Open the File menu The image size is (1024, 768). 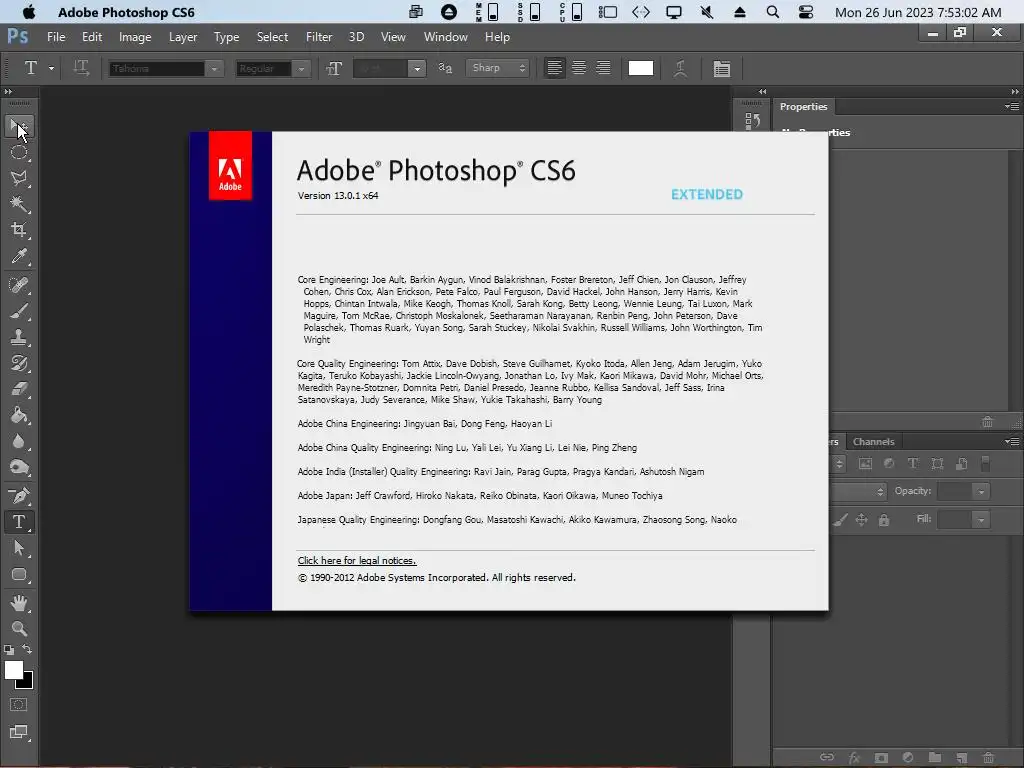(x=56, y=37)
